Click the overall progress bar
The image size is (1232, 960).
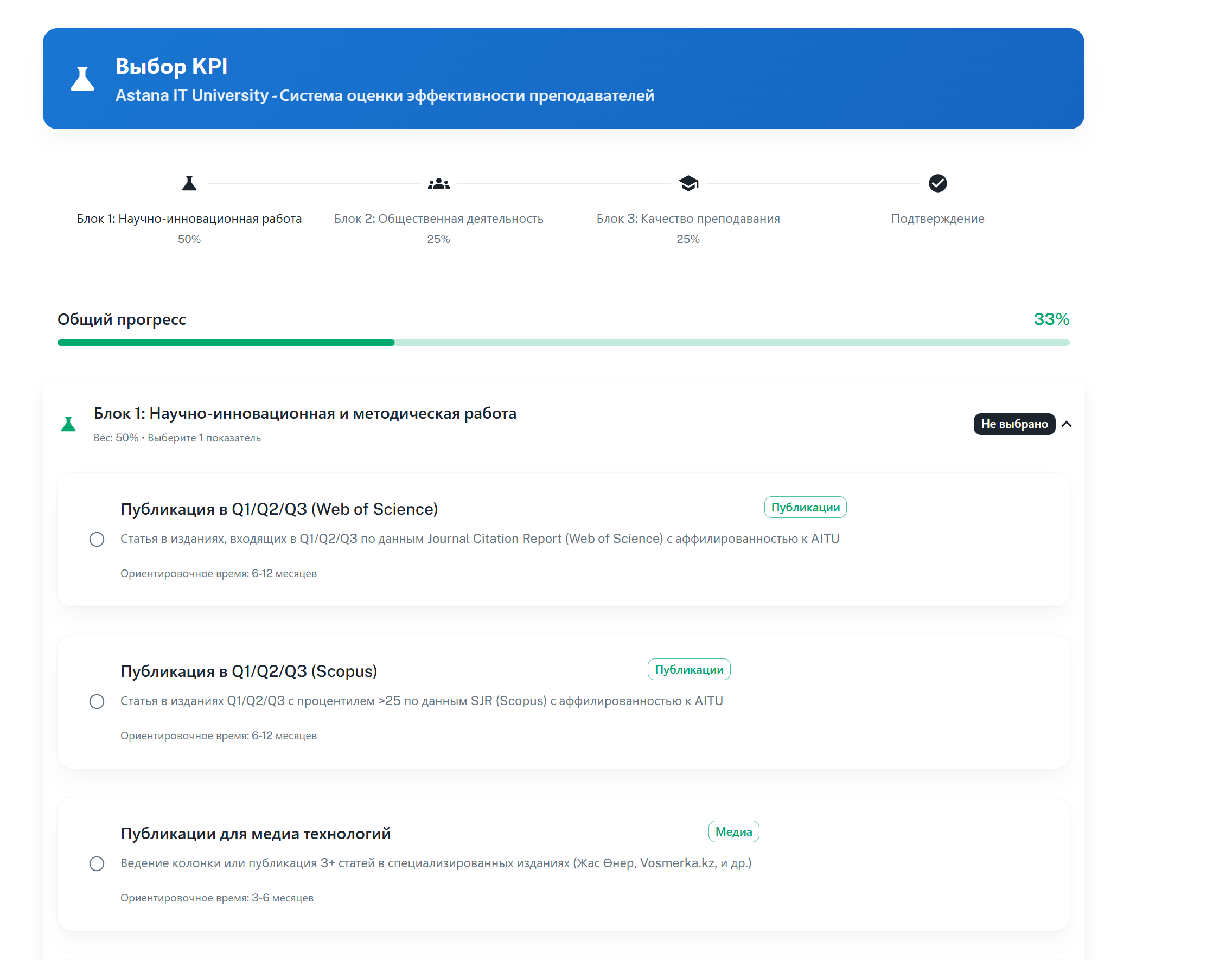pos(563,343)
